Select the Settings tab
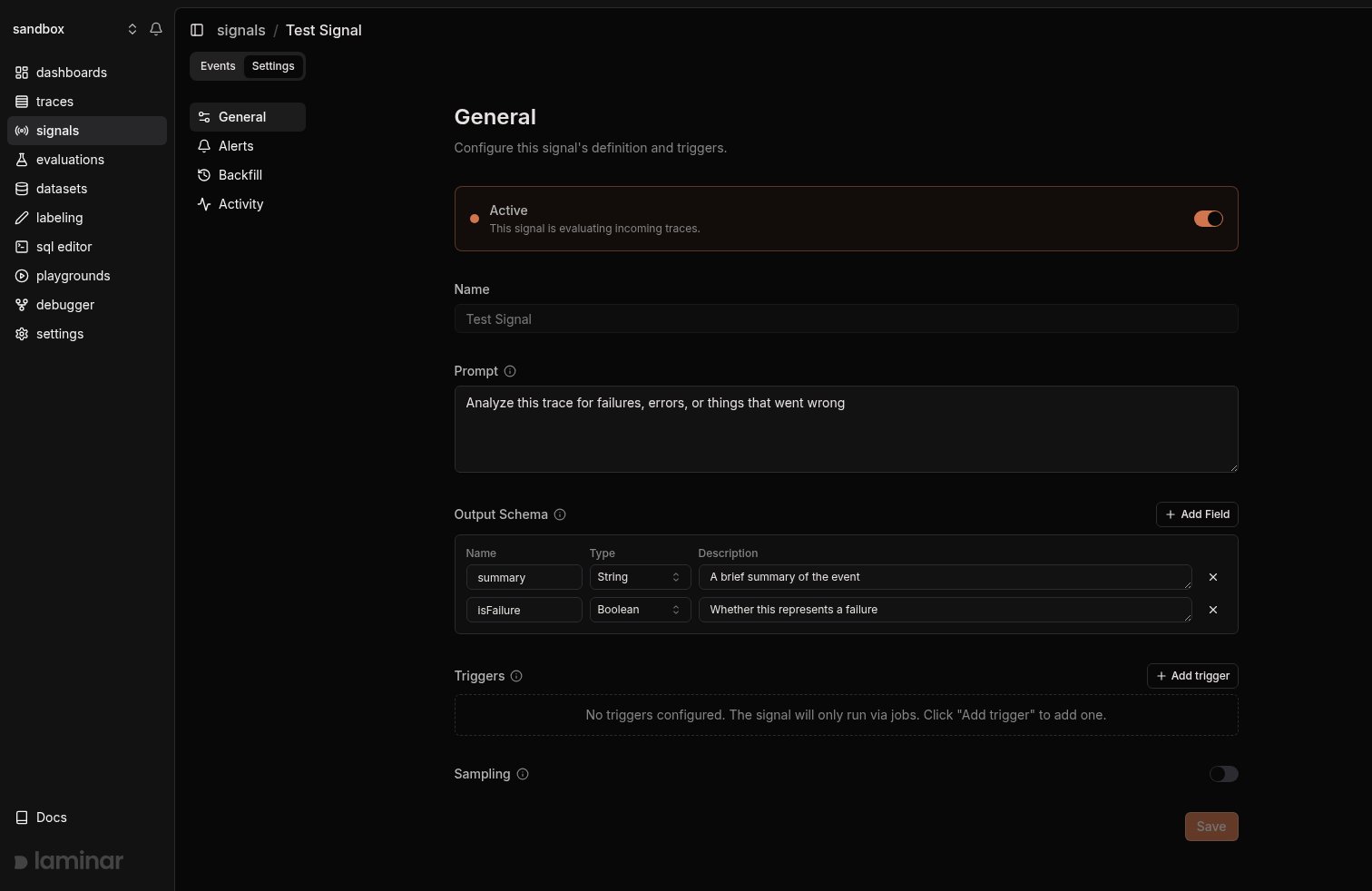 [x=273, y=66]
